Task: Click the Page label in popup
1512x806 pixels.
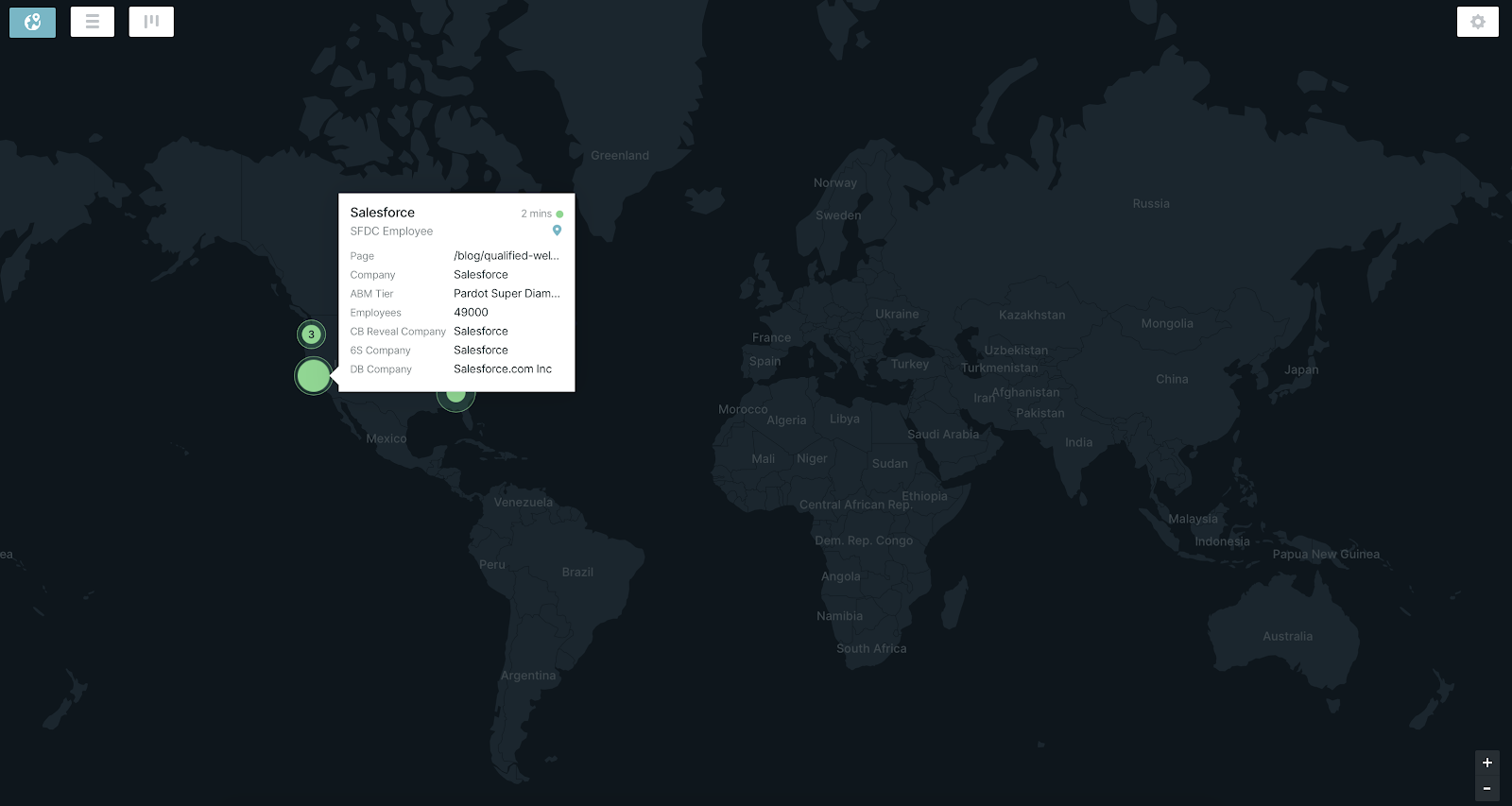Action: (362, 256)
